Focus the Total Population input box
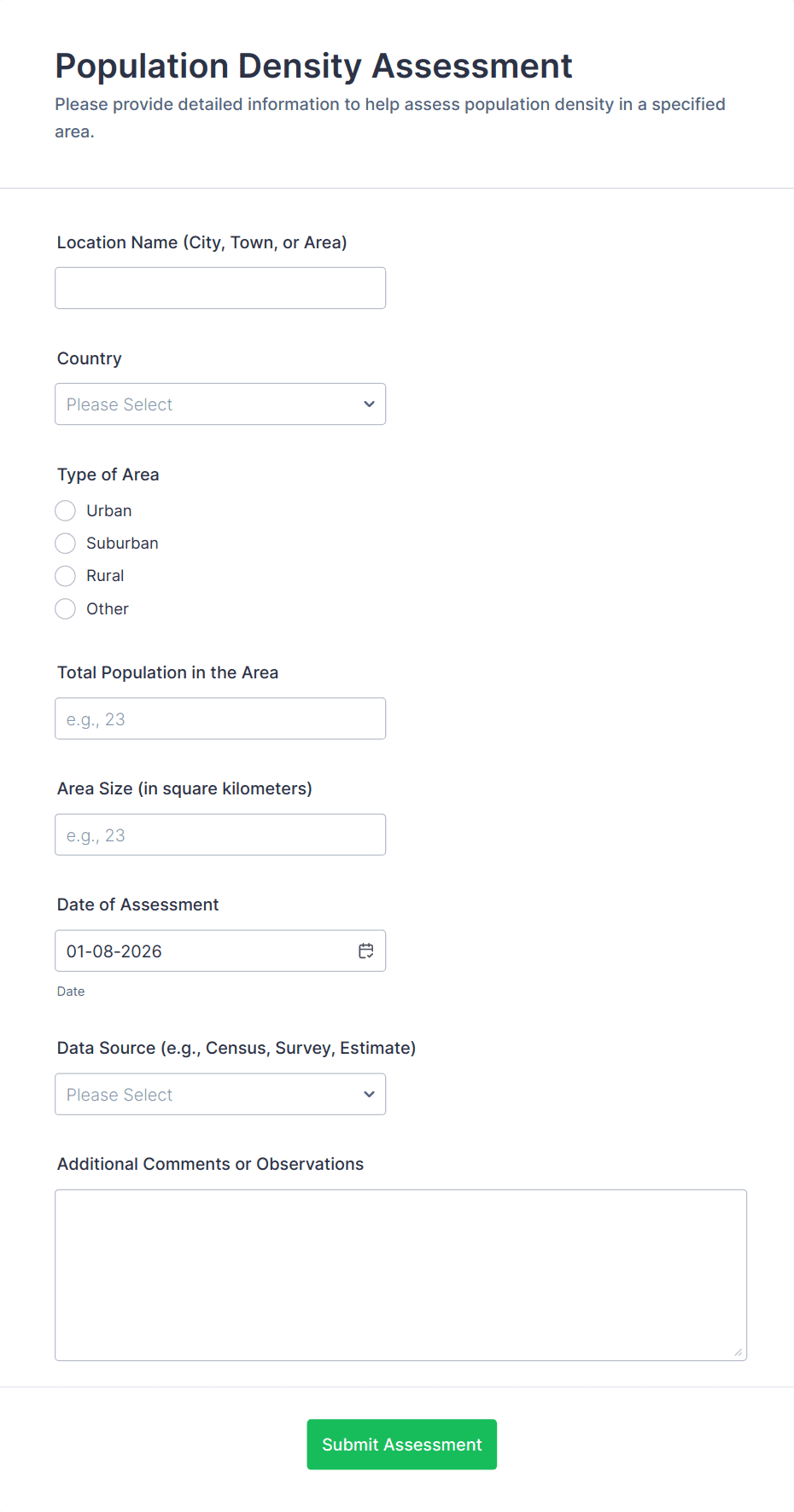The height and width of the screenshot is (1512, 794). coord(219,718)
